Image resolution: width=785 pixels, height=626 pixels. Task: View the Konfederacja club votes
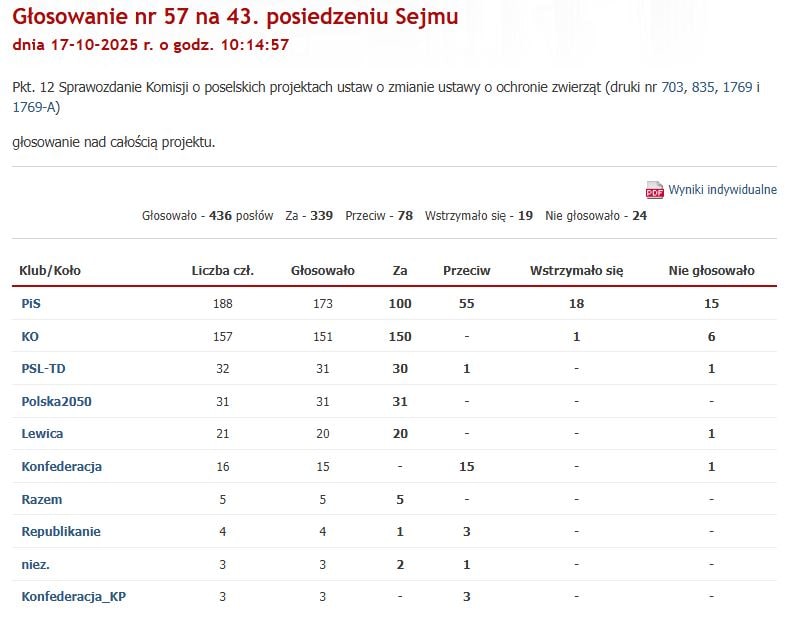point(61,467)
